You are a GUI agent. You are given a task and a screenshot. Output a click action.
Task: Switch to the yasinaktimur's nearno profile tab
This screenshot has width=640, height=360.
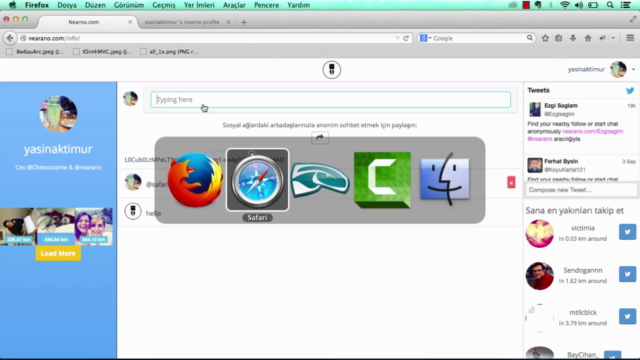(x=182, y=22)
